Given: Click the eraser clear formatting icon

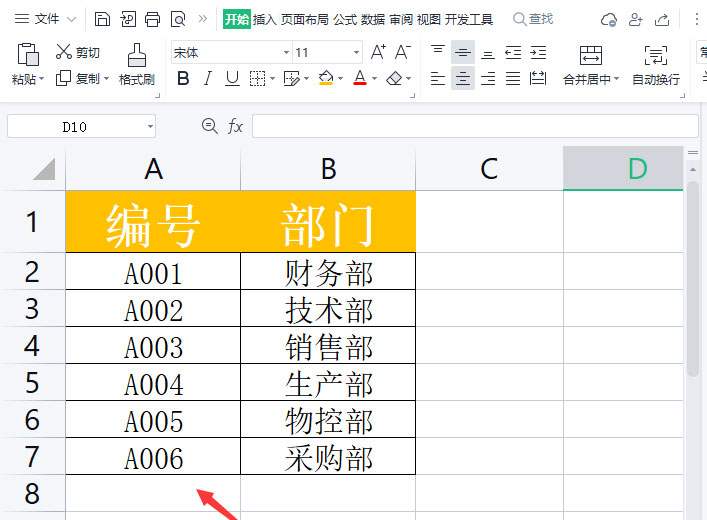Looking at the screenshot, I should 395,78.
